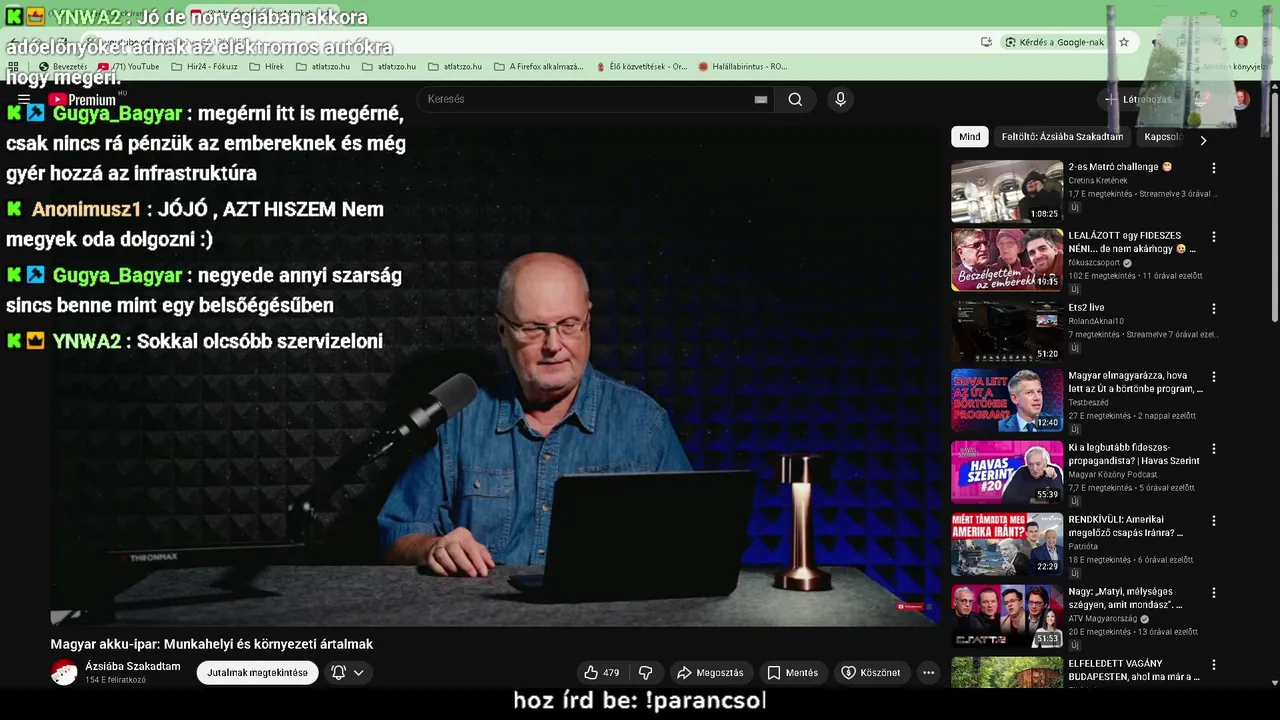Open options menu for 2-es Metró challenge

[1214, 168]
